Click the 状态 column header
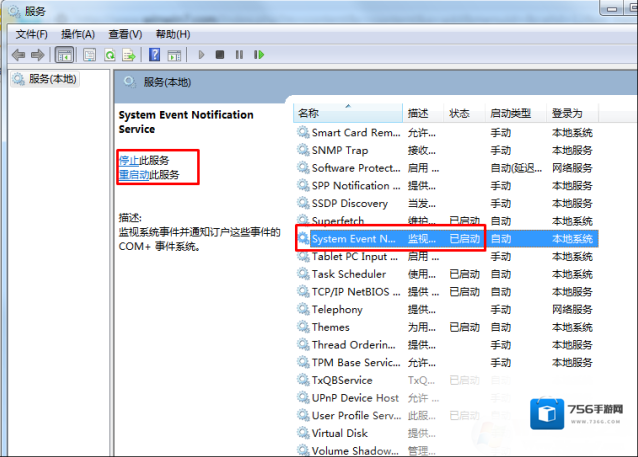Image resolution: width=638 pixels, height=457 pixels. (x=460, y=113)
